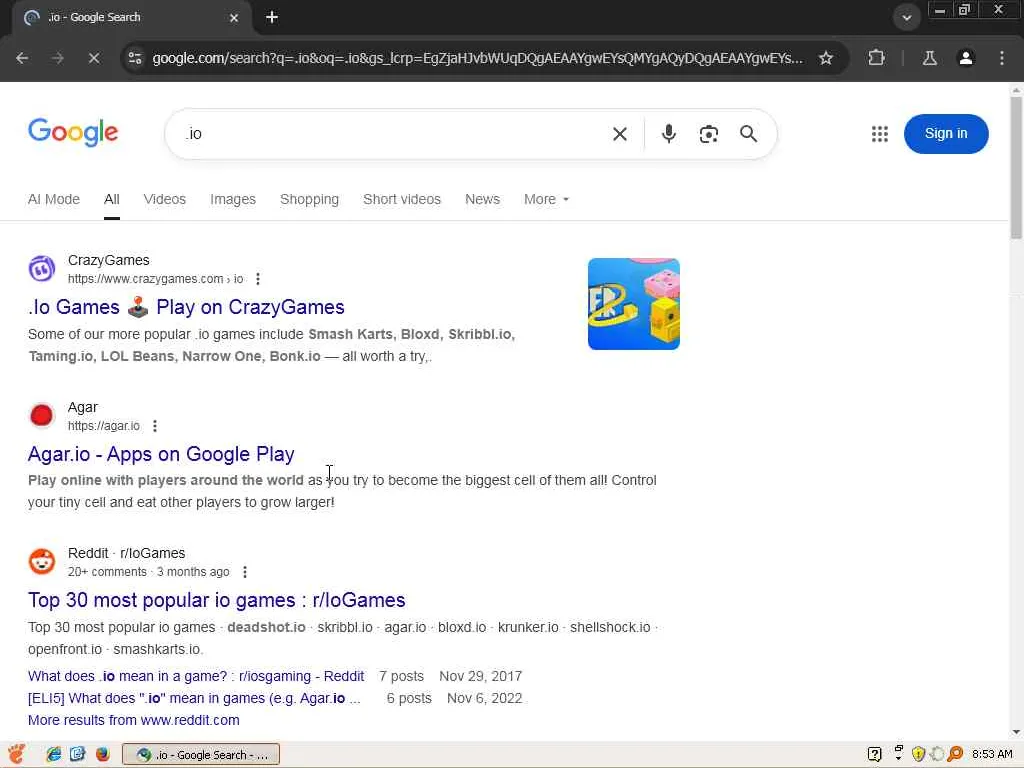1024x768 pixels.
Task: Switch to Videos tab
Action: (165, 199)
